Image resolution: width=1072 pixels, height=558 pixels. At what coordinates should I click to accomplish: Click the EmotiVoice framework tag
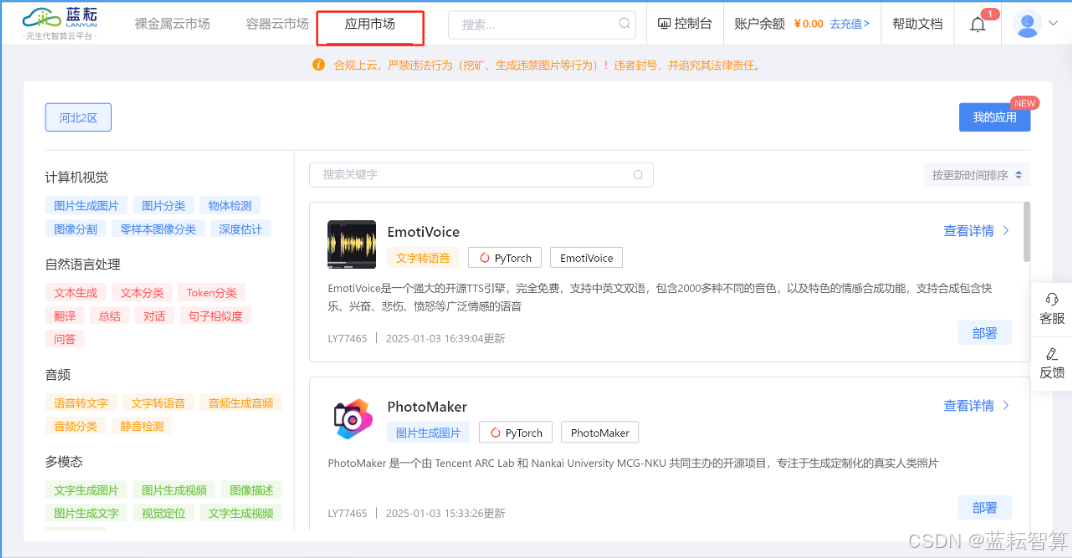click(587, 258)
